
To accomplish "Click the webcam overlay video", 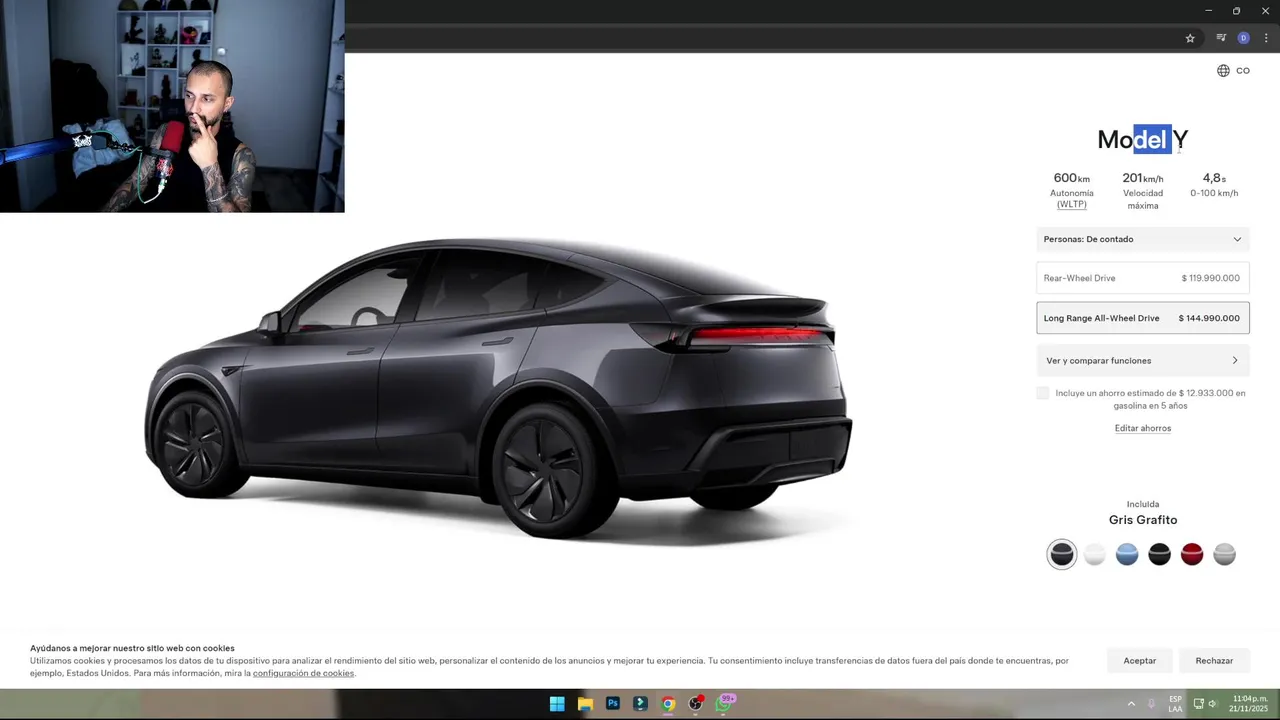I will pyautogui.click(x=172, y=106).
